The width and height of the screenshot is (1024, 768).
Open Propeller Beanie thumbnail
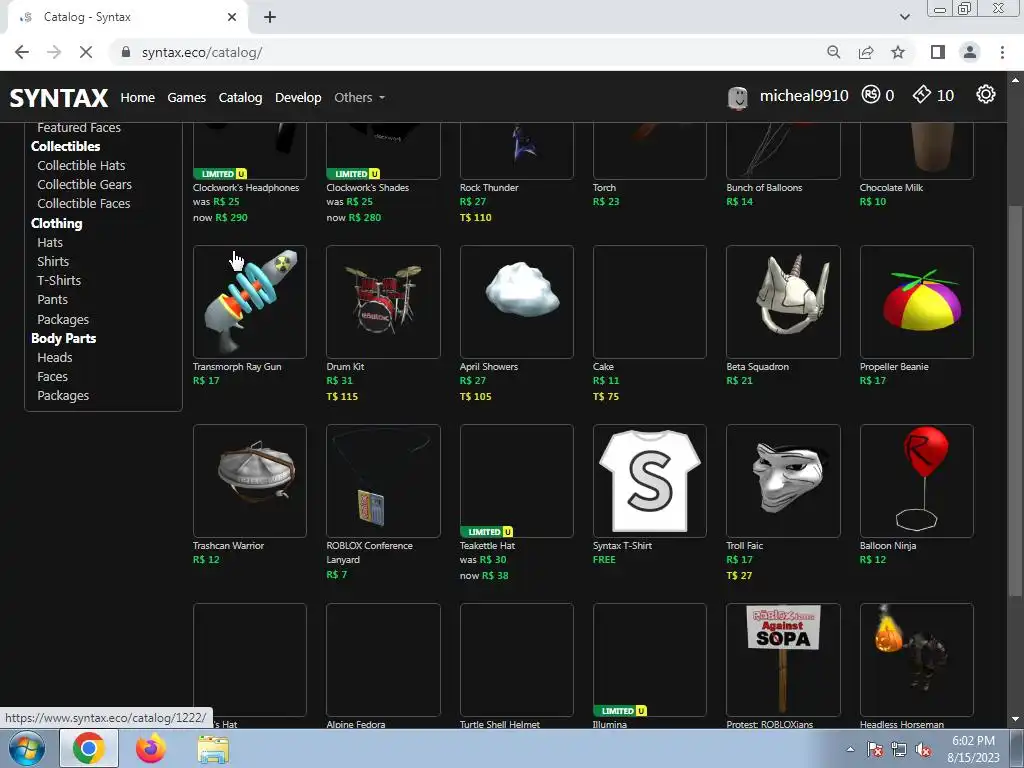tap(917, 302)
